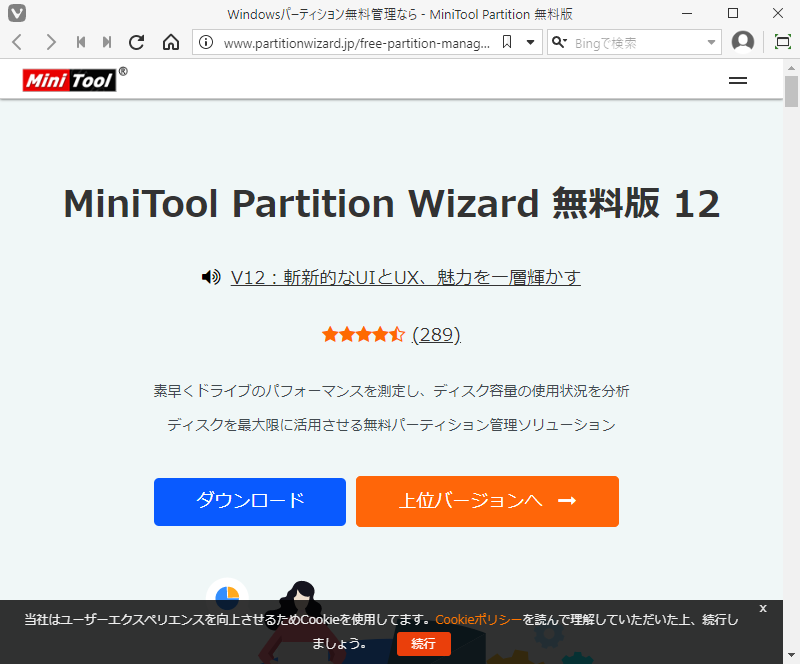The image size is (800, 664).
Task: Click the rewind history button
Action: pyautogui.click(x=81, y=42)
